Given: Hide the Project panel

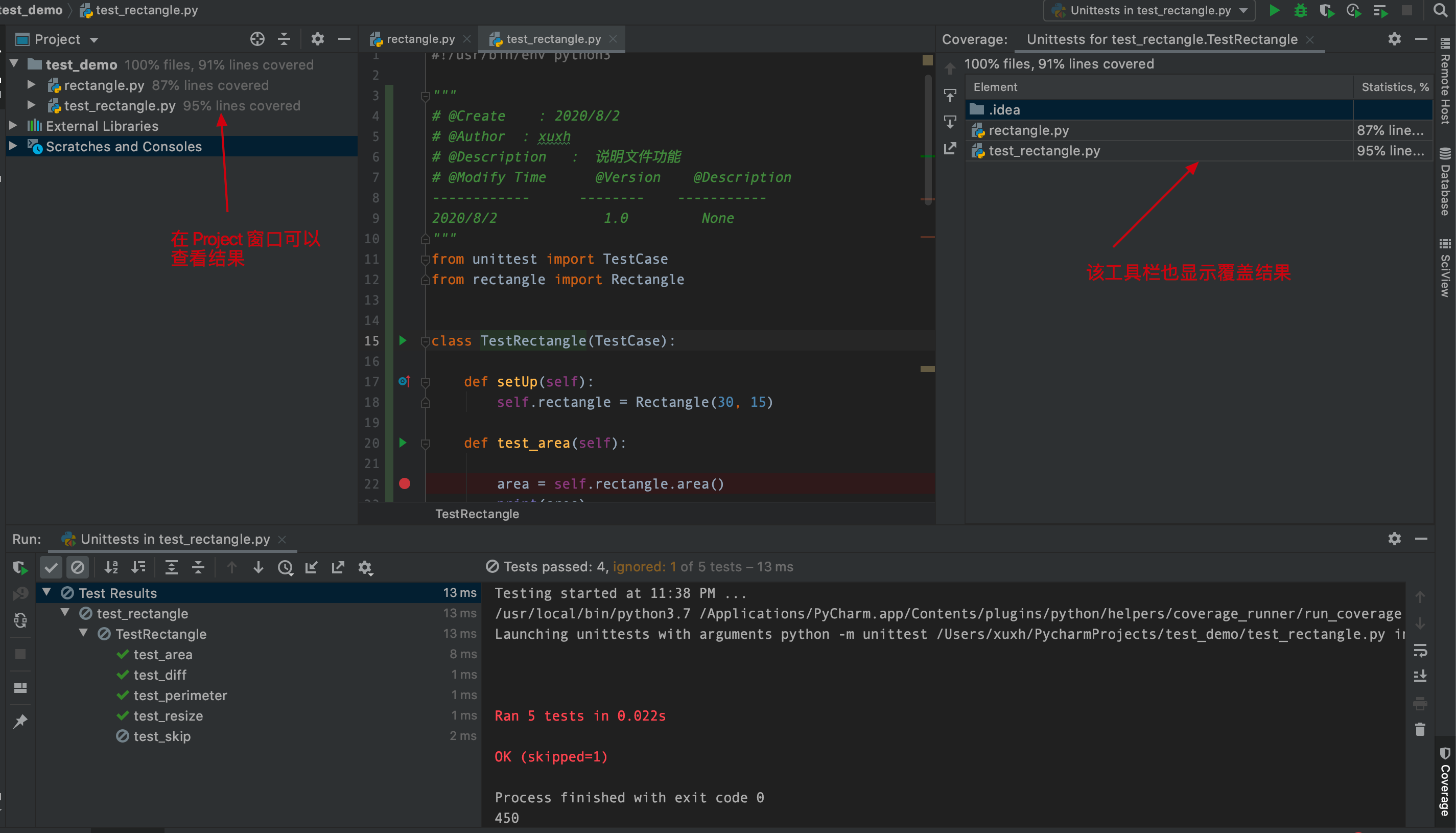Looking at the screenshot, I should 344,39.
